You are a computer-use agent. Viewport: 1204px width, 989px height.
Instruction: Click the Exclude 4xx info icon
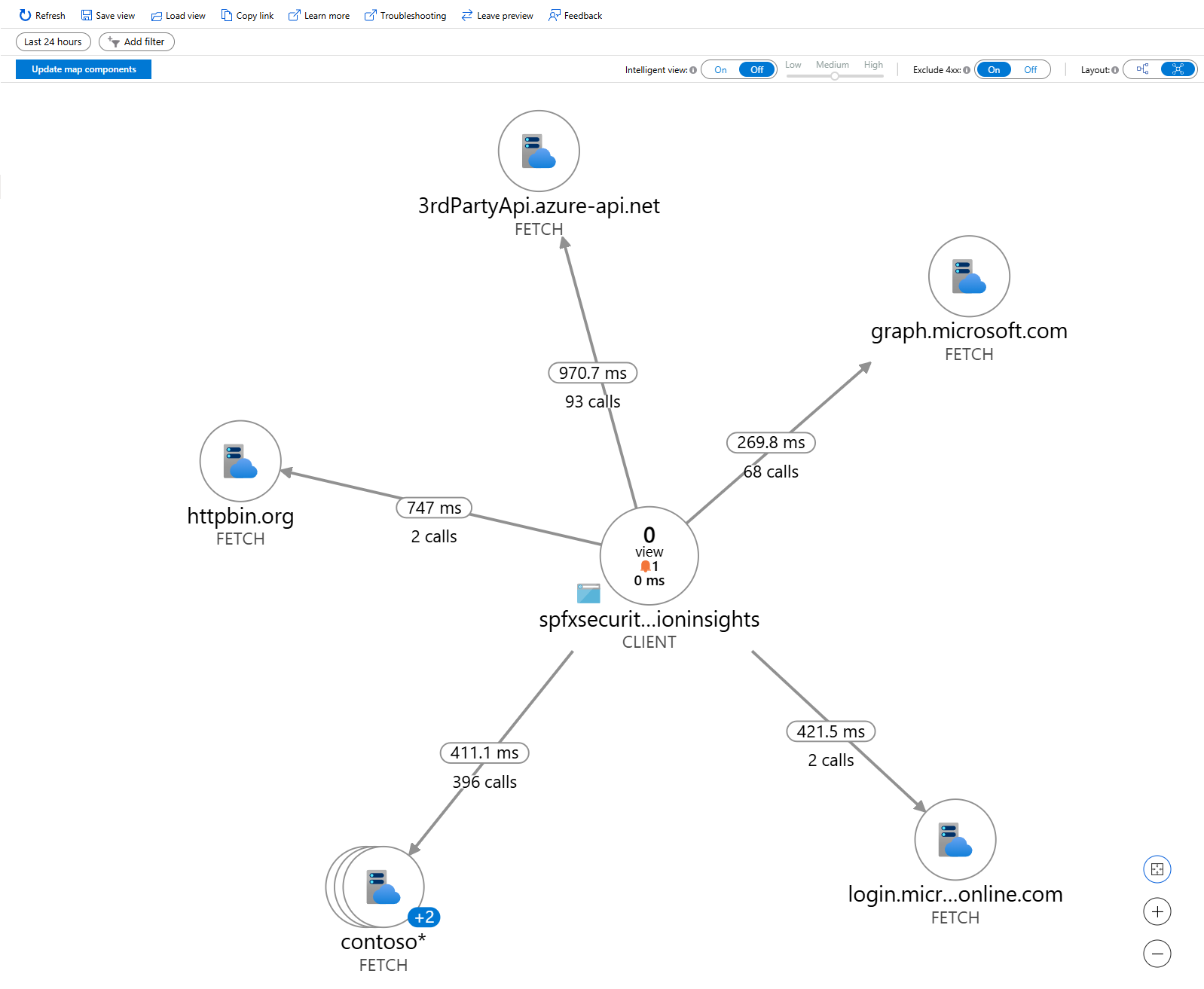(967, 70)
